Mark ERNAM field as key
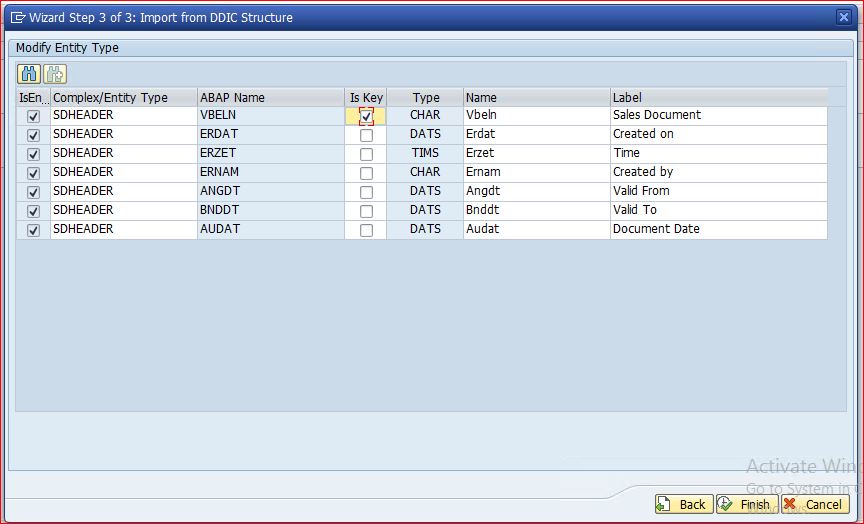The width and height of the screenshot is (864, 524). point(366,173)
